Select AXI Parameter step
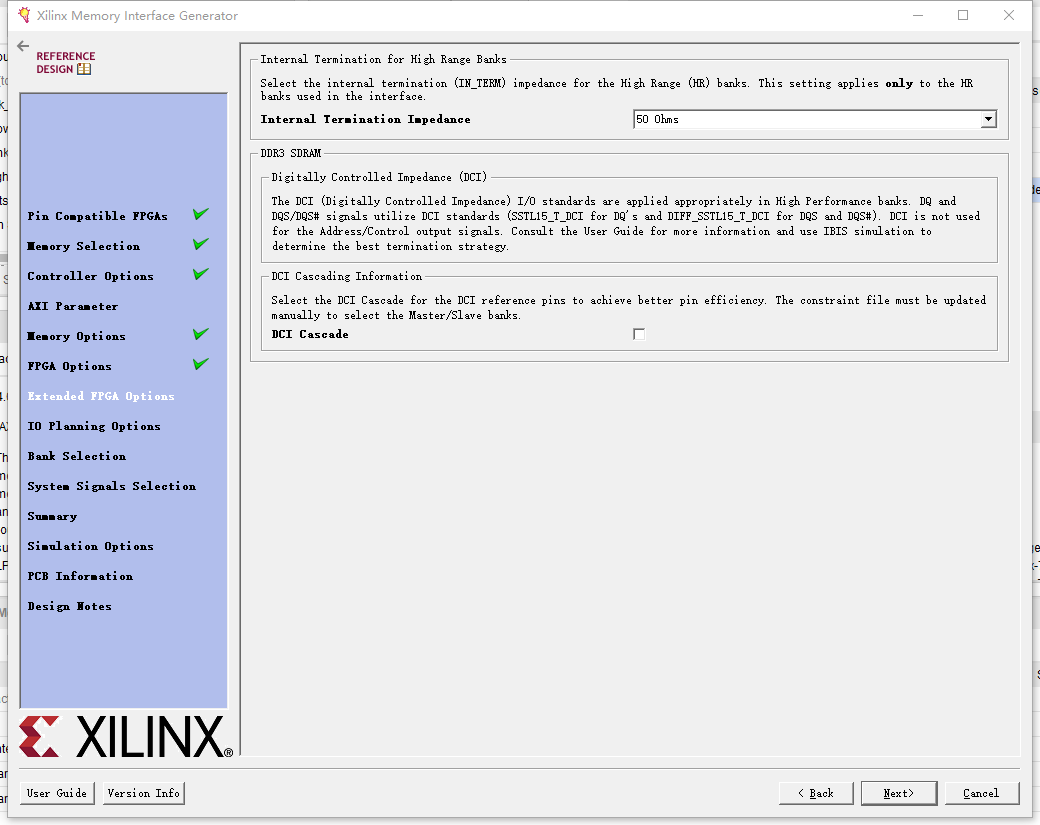 click(73, 306)
